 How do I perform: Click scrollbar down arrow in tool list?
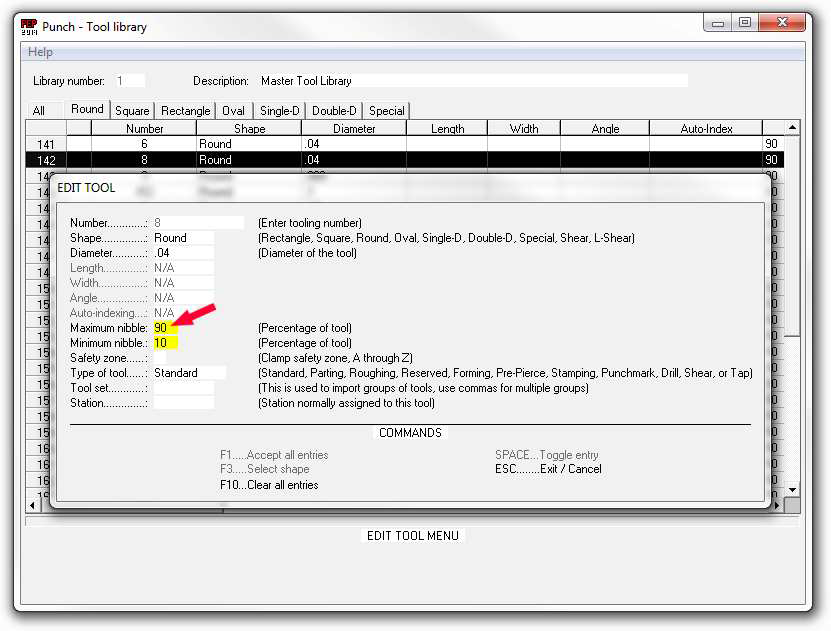pyautogui.click(x=793, y=489)
